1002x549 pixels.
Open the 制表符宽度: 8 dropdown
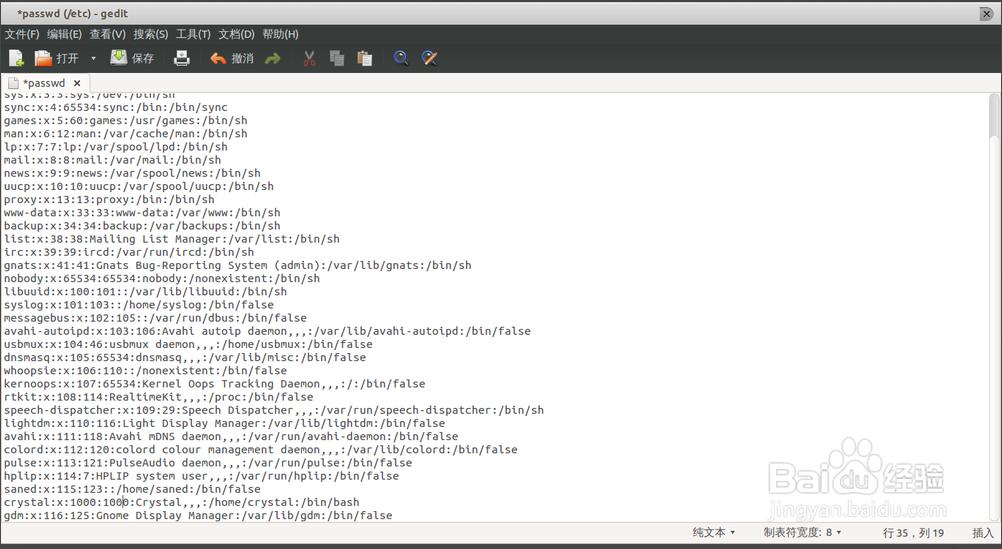pos(802,532)
